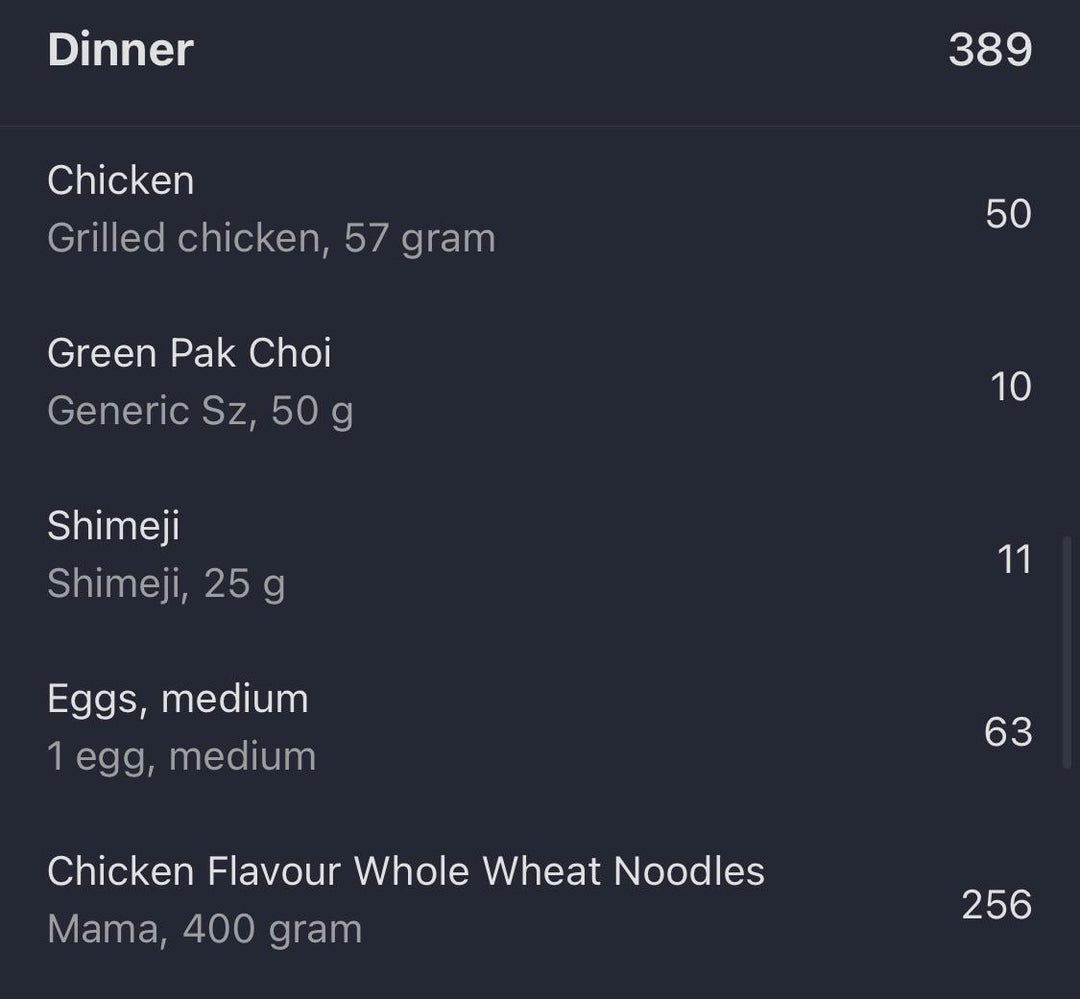1080x999 pixels.
Task: Tap the 1 egg, medium serving text
Action: (x=181, y=757)
